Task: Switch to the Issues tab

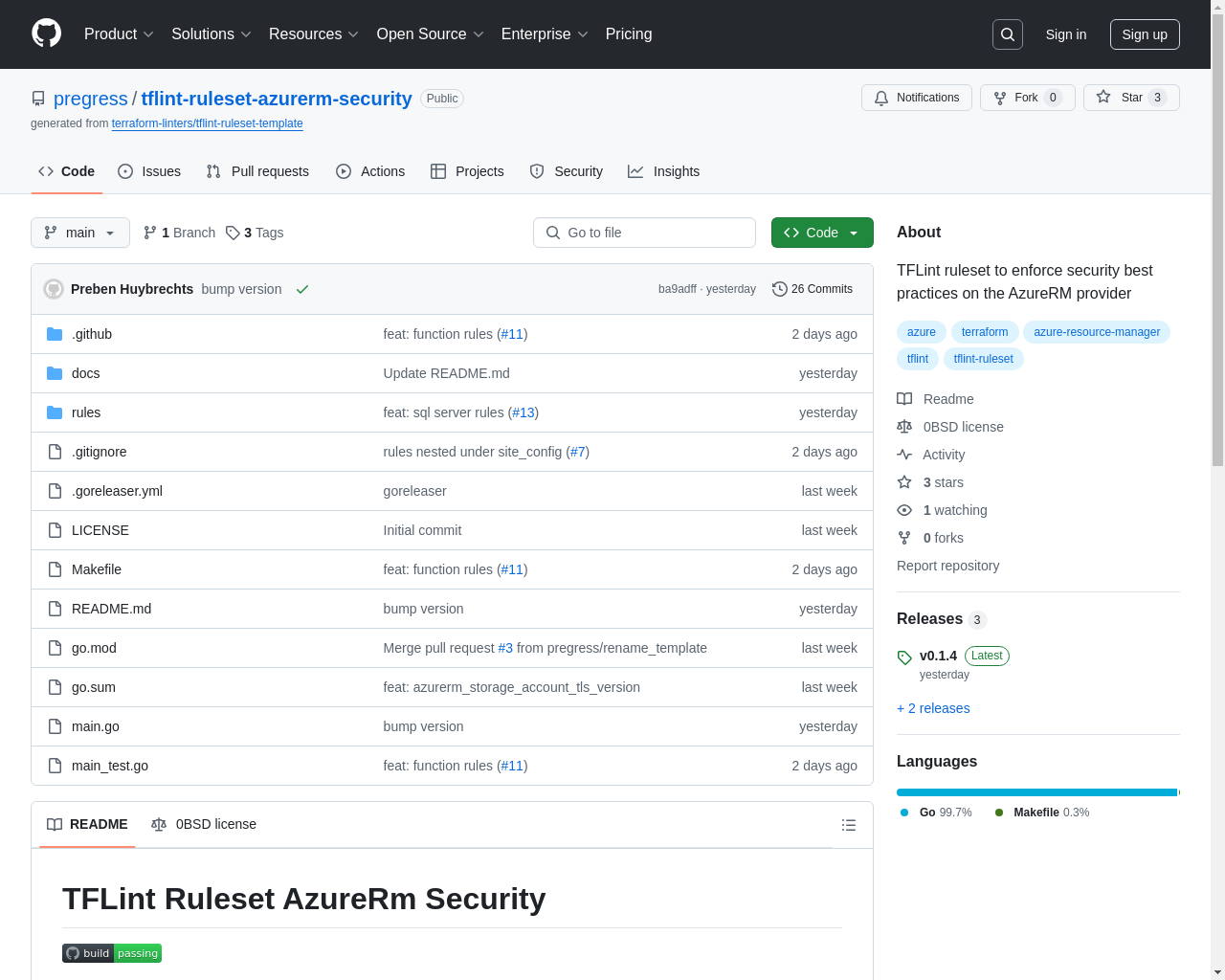Action: (x=149, y=171)
